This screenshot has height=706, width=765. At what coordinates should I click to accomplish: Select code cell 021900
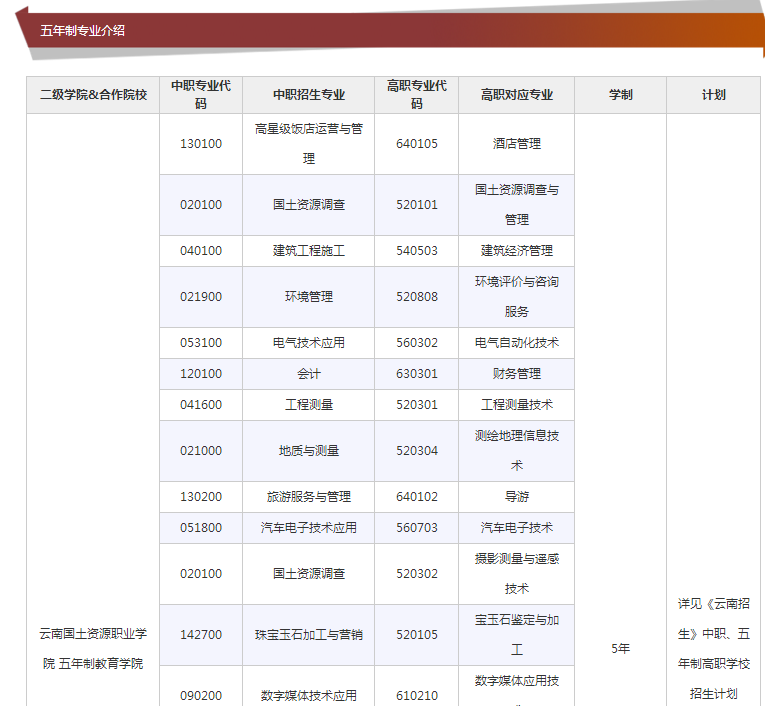201,297
